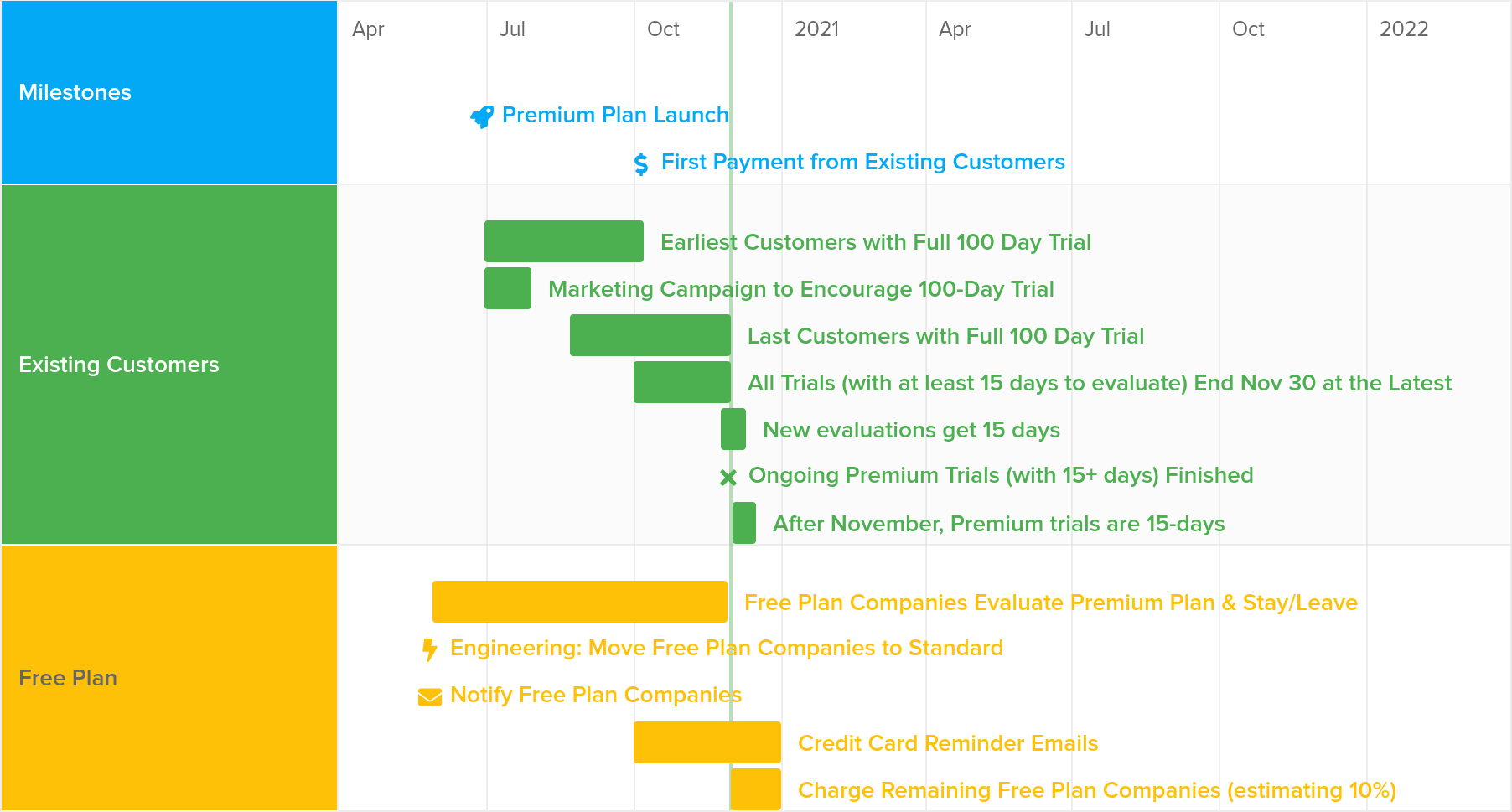
Task: Click the dollar sign milestone icon
Action: pyautogui.click(x=641, y=163)
